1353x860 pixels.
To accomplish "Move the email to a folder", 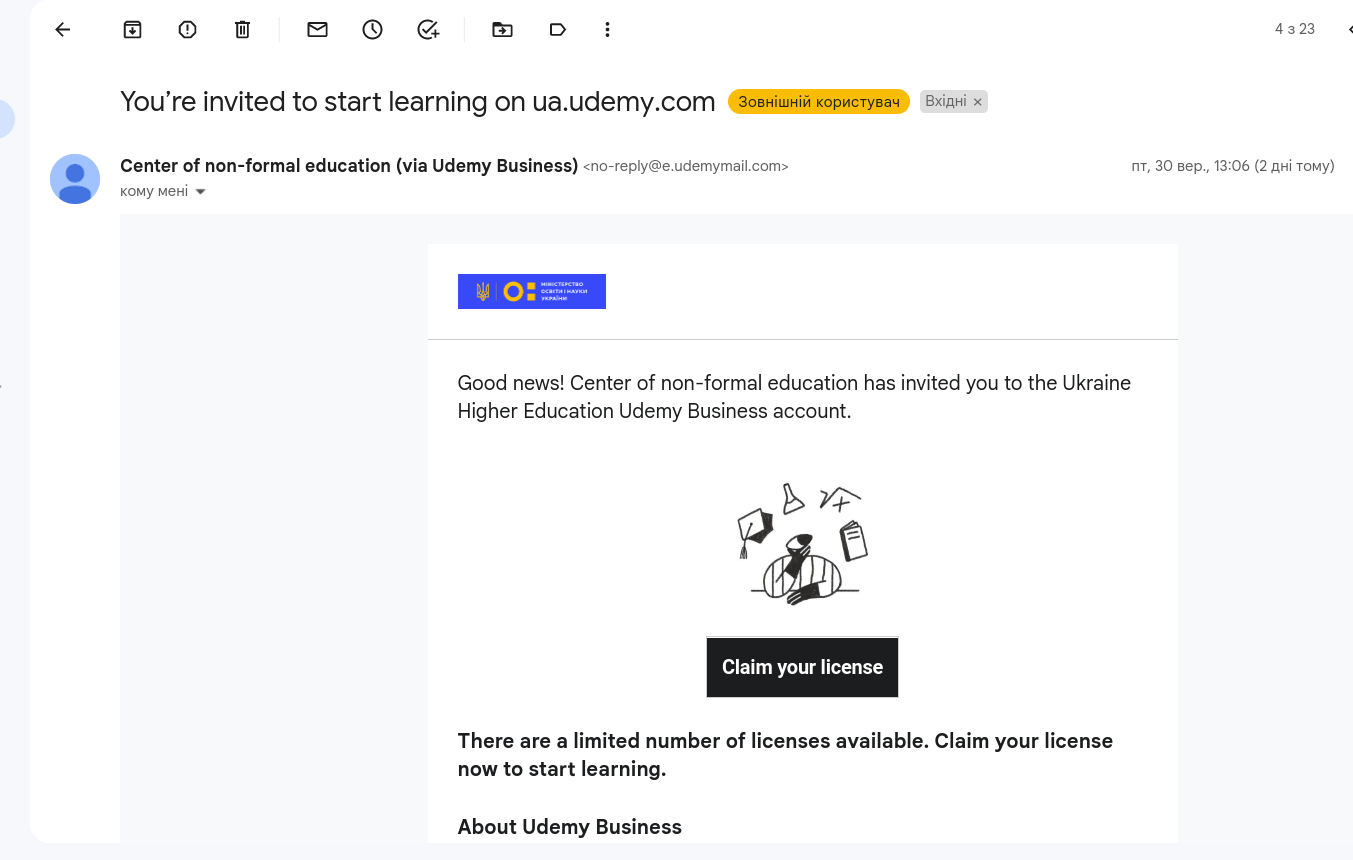I will click(x=502, y=29).
